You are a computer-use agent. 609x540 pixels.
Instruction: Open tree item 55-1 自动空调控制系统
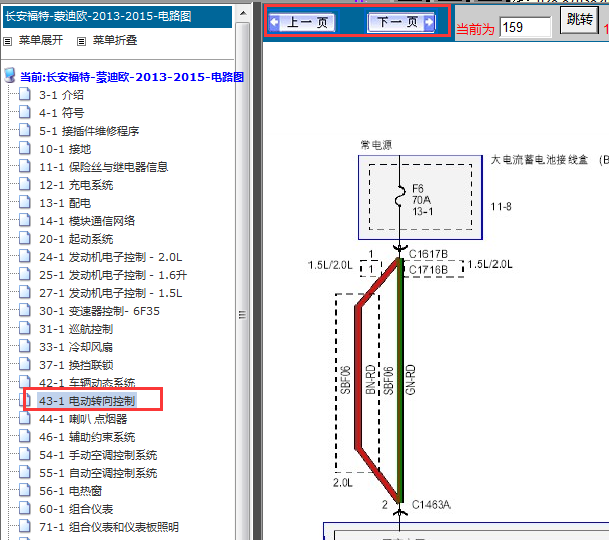pos(98,473)
